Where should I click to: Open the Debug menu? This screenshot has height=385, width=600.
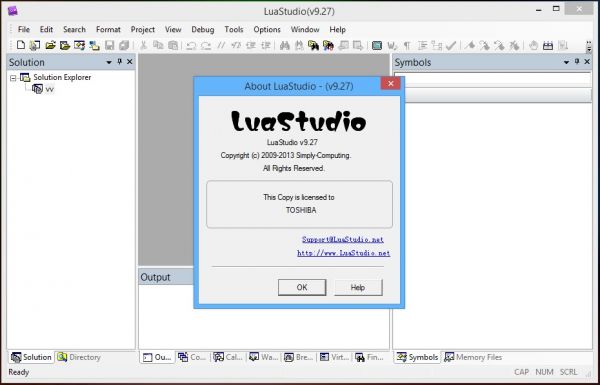point(202,29)
